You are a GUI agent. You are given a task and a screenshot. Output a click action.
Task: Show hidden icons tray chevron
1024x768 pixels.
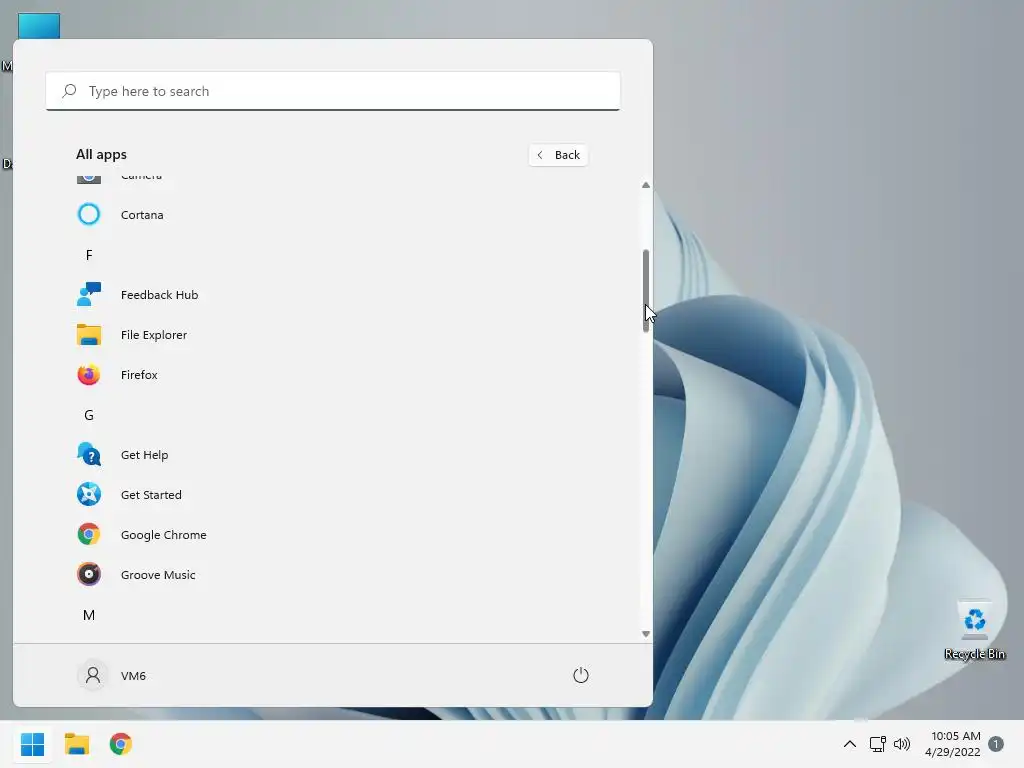pos(850,744)
